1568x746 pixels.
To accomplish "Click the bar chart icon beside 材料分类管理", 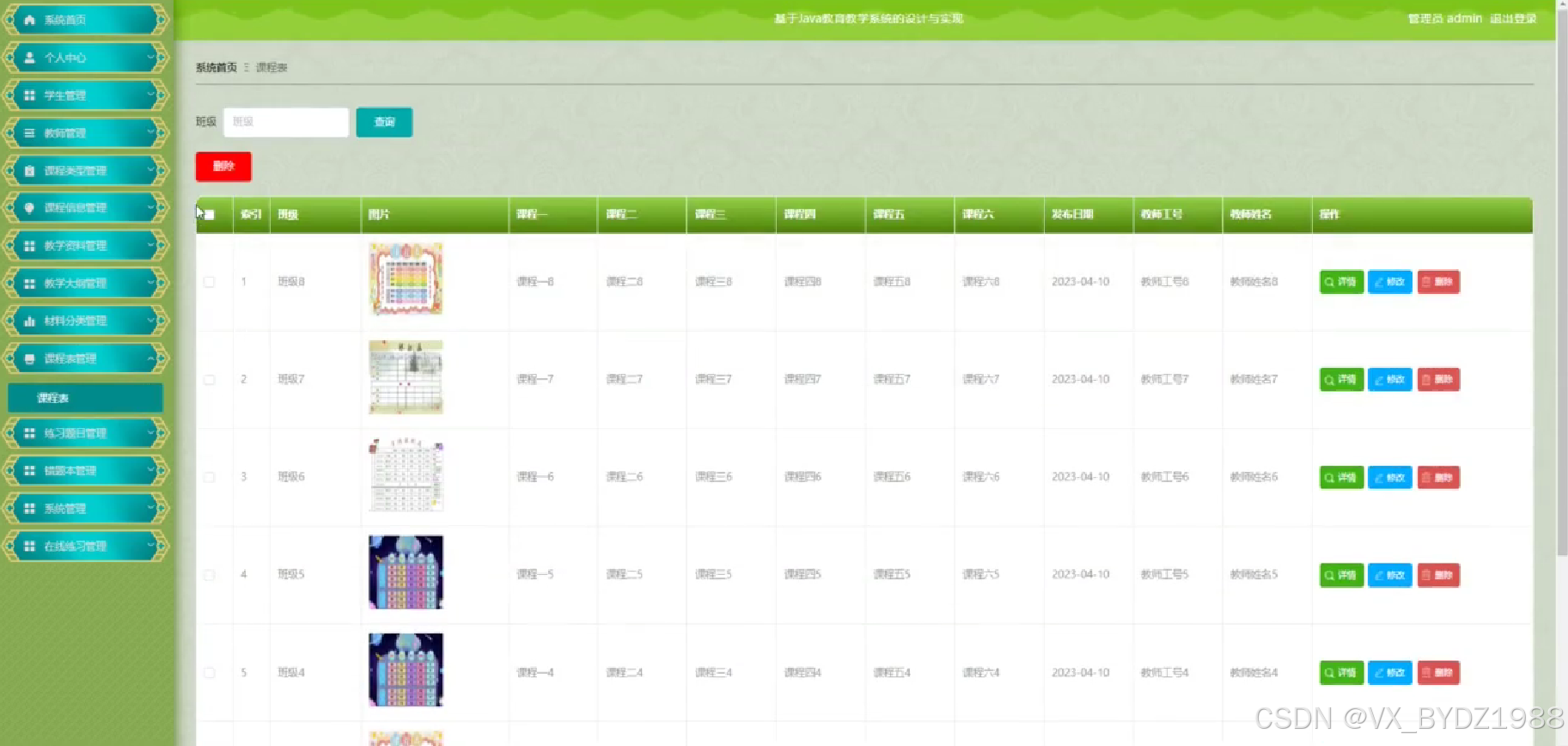I will point(29,321).
